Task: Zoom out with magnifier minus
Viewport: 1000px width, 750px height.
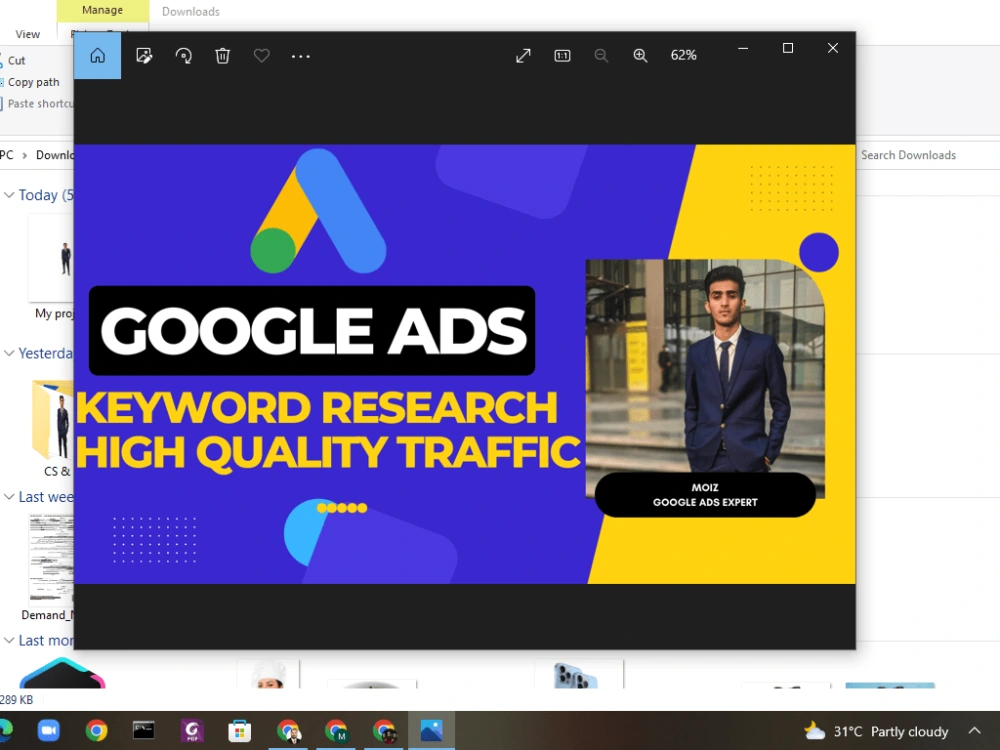Action: pyautogui.click(x=601, y=55)
